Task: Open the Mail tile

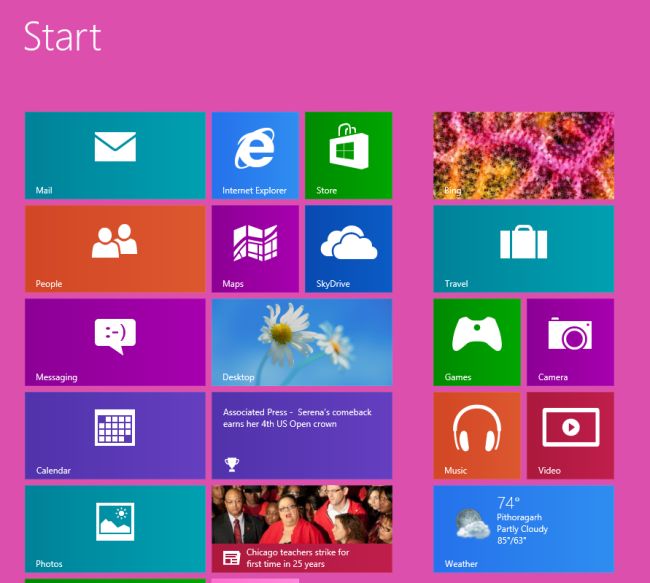Action: coord(115,155)
